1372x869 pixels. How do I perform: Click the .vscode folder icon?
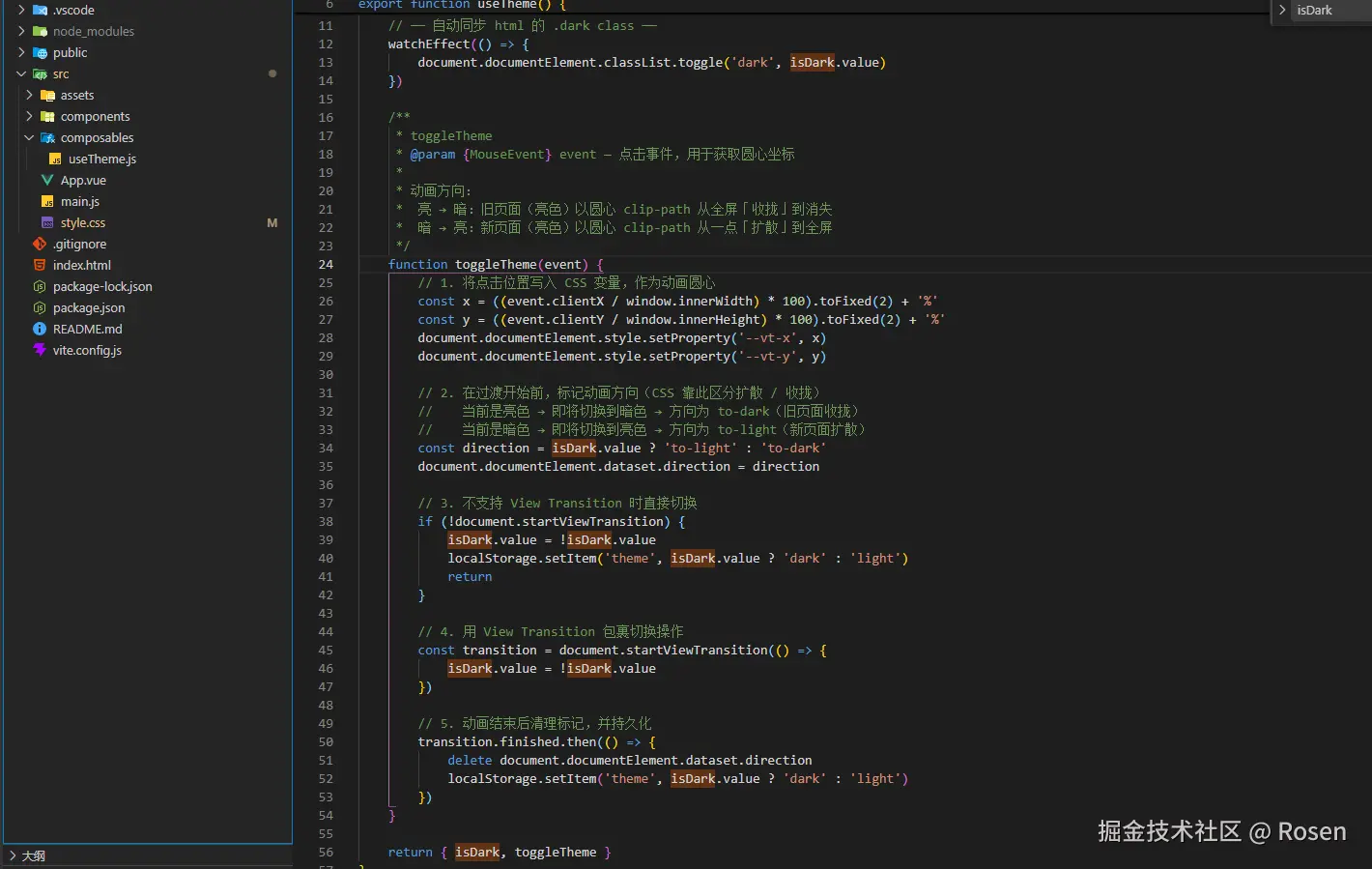point(40,10)
